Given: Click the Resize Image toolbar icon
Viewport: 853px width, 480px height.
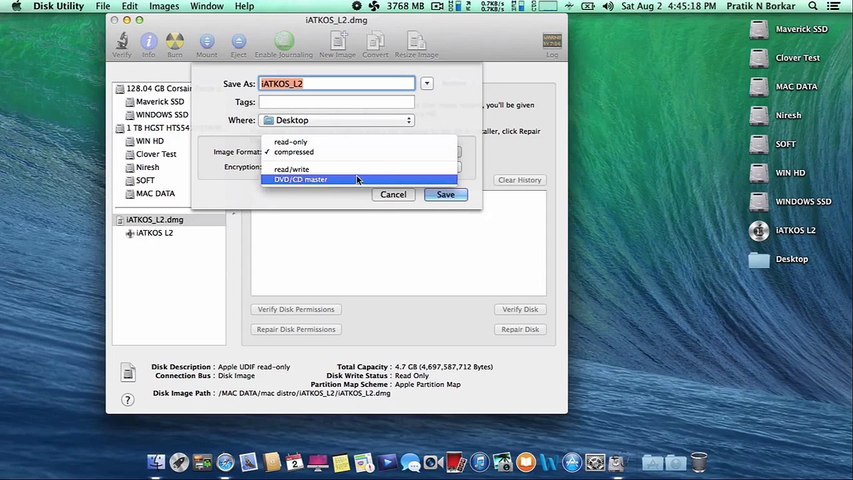Looking at the screenshot, I should 418,42.
